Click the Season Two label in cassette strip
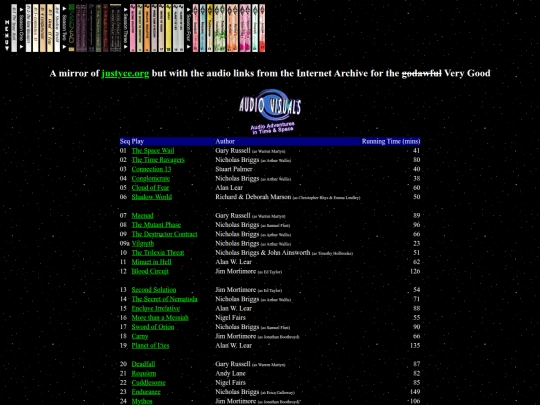The image size is (540, 405). click(x=64, y=28)
